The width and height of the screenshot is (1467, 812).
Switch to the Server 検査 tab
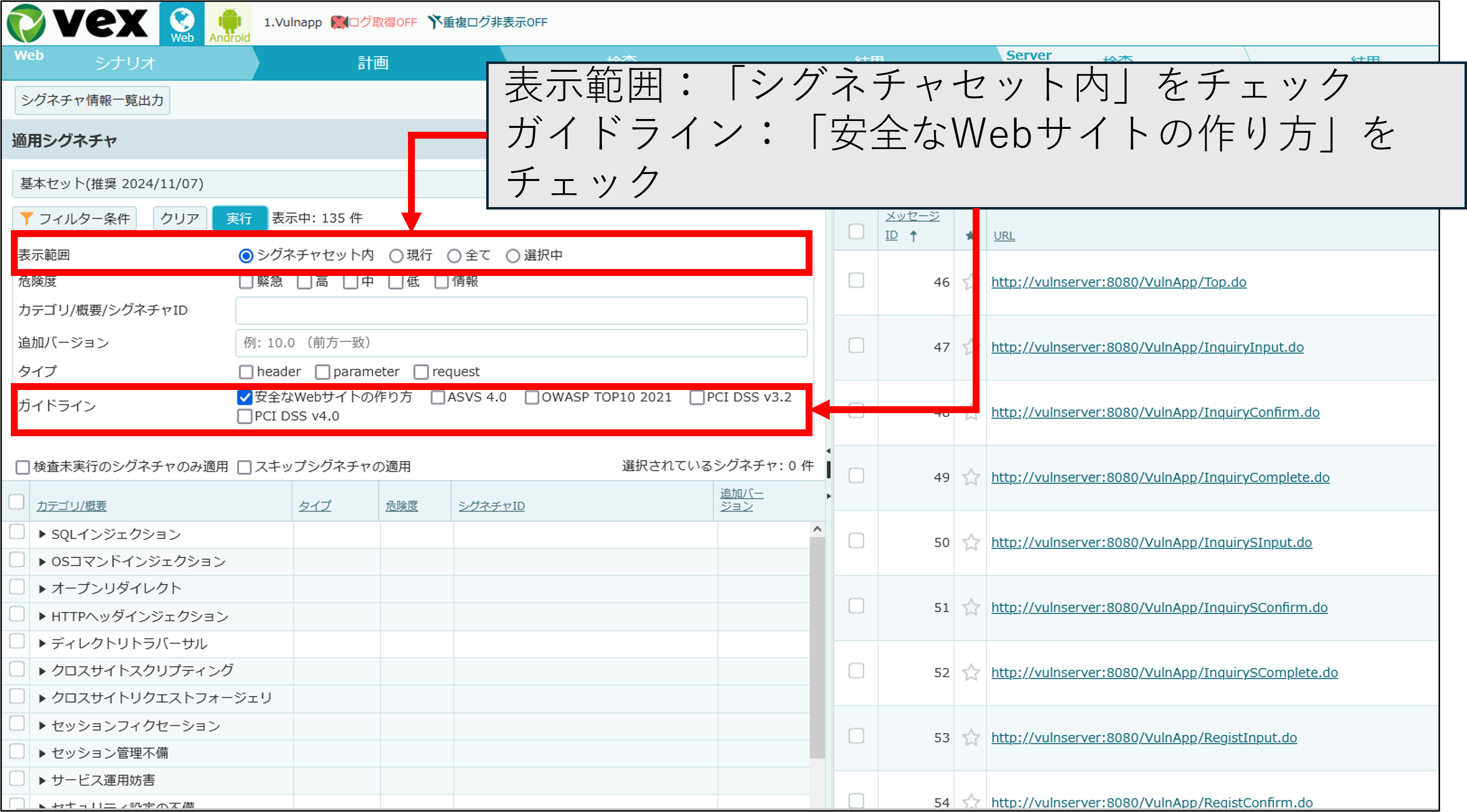tap(1116, 60)
